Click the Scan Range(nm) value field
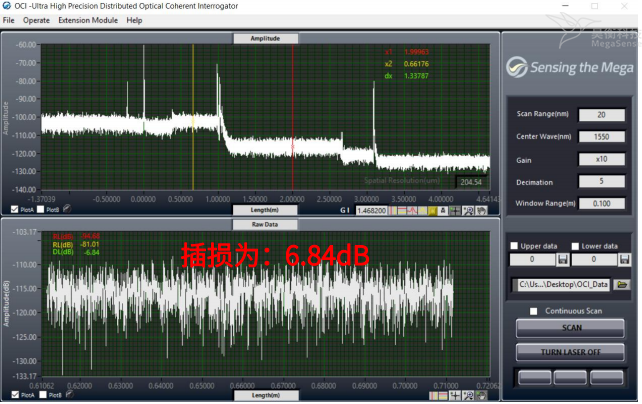This screenshot has height=404, width=642. [601, 115]
